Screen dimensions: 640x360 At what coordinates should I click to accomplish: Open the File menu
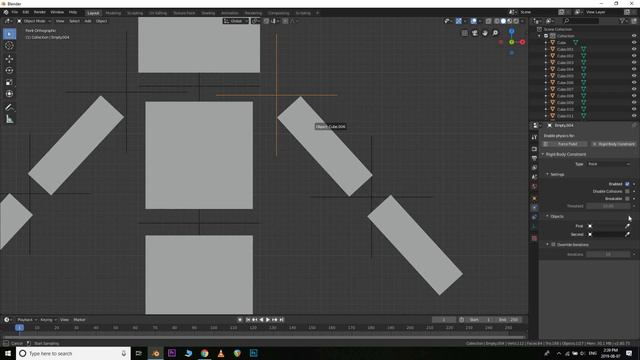click(x=15, y=13)
